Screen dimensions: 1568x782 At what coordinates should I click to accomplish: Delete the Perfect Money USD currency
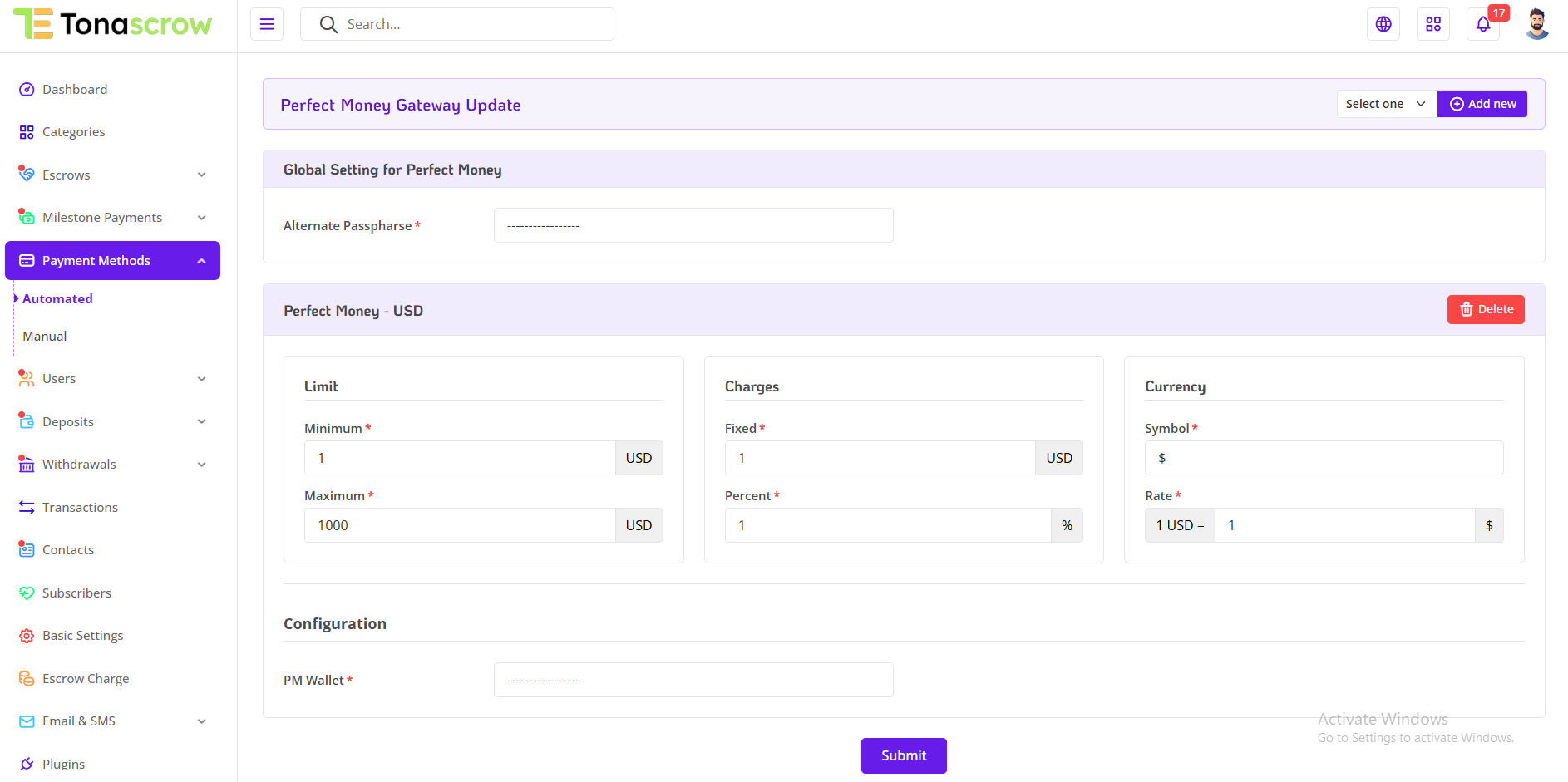point(1486,309)
